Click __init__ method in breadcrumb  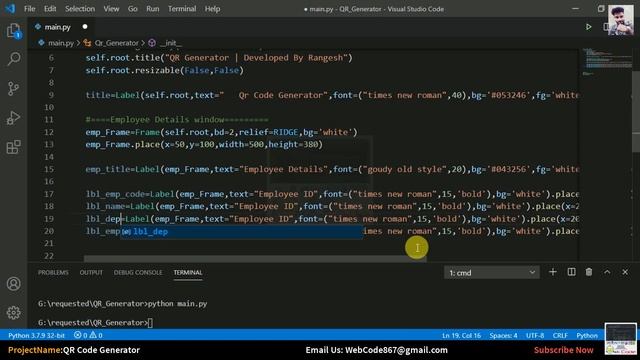coord(170,43)
